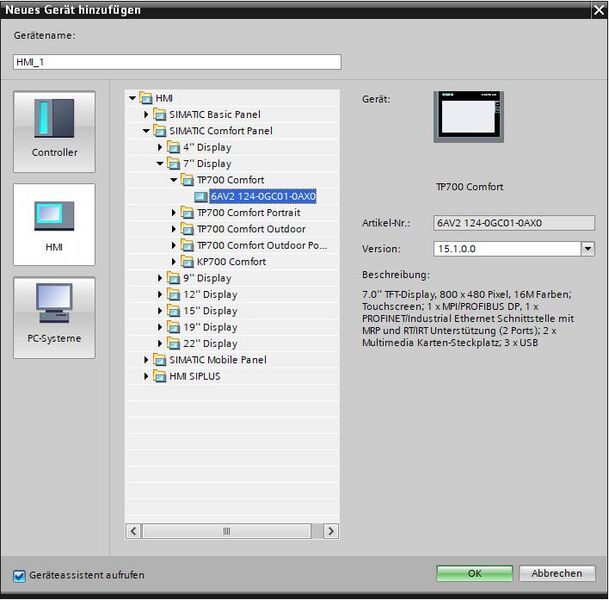Click the SIMATIC Basic Panel folder icon
The width and height of the screenshot is (609, 600).
(160, 115)
